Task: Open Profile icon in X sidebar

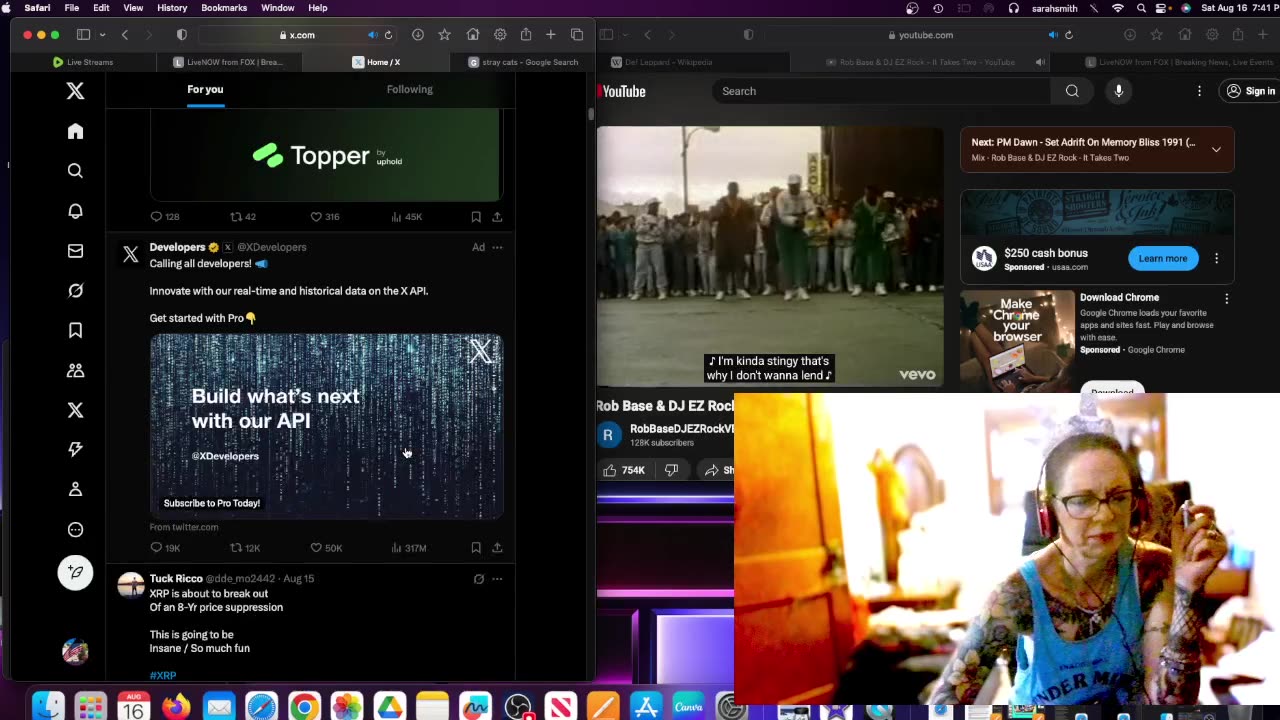Action: click(75, 490)
